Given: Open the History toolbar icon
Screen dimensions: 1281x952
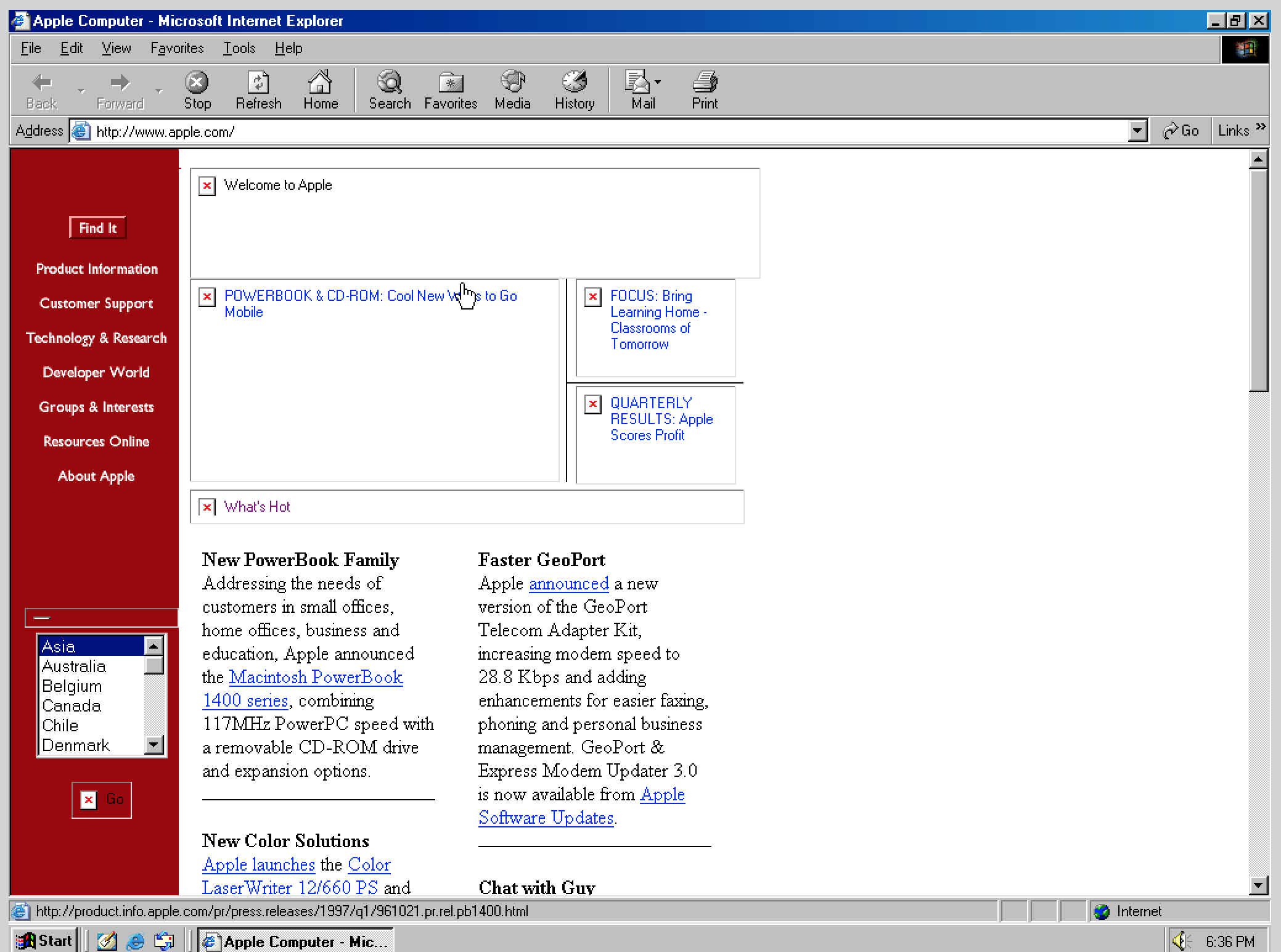Looking at the screenshot, I should (574, 82).
